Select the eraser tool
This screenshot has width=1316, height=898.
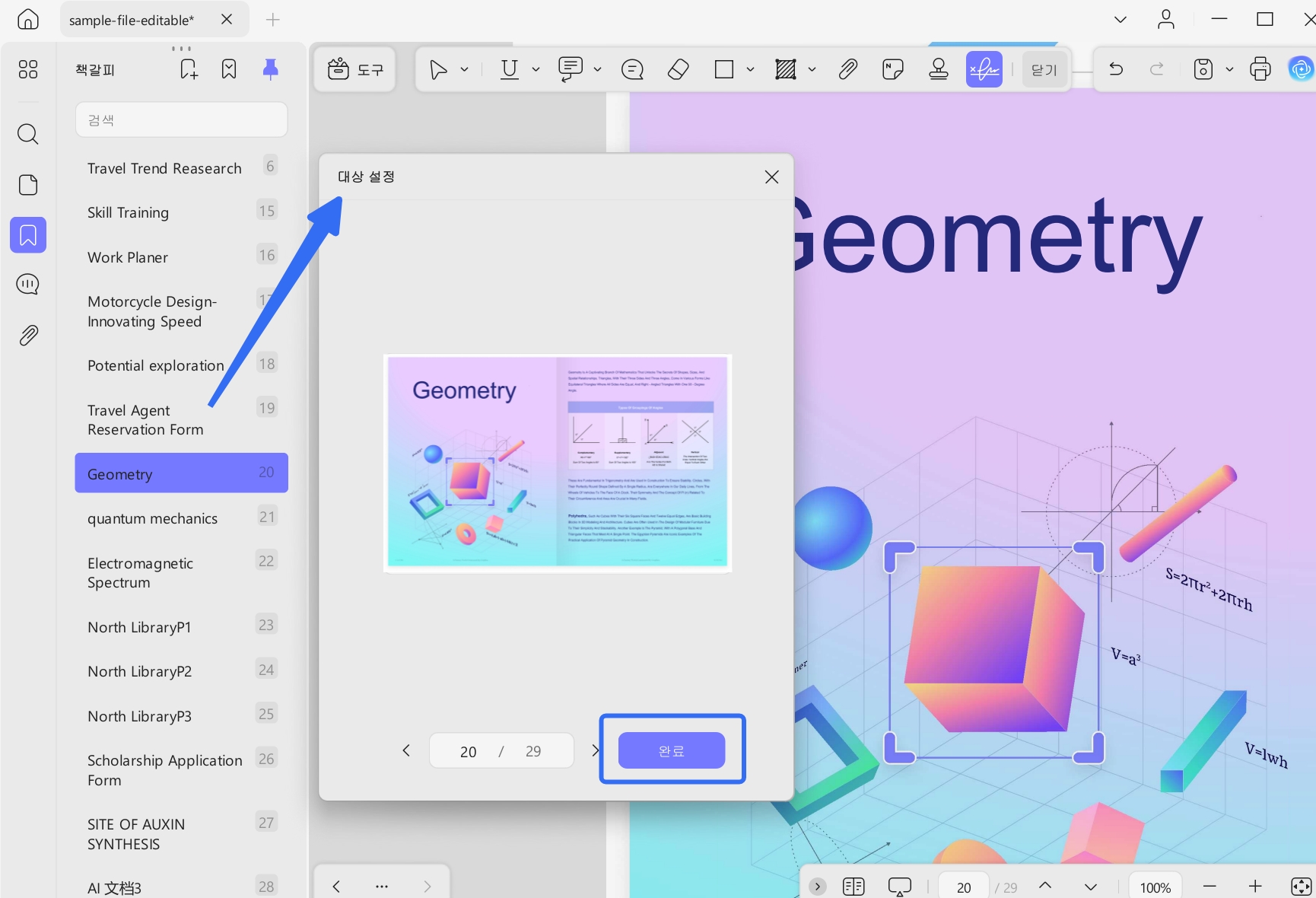coord(678,69)
